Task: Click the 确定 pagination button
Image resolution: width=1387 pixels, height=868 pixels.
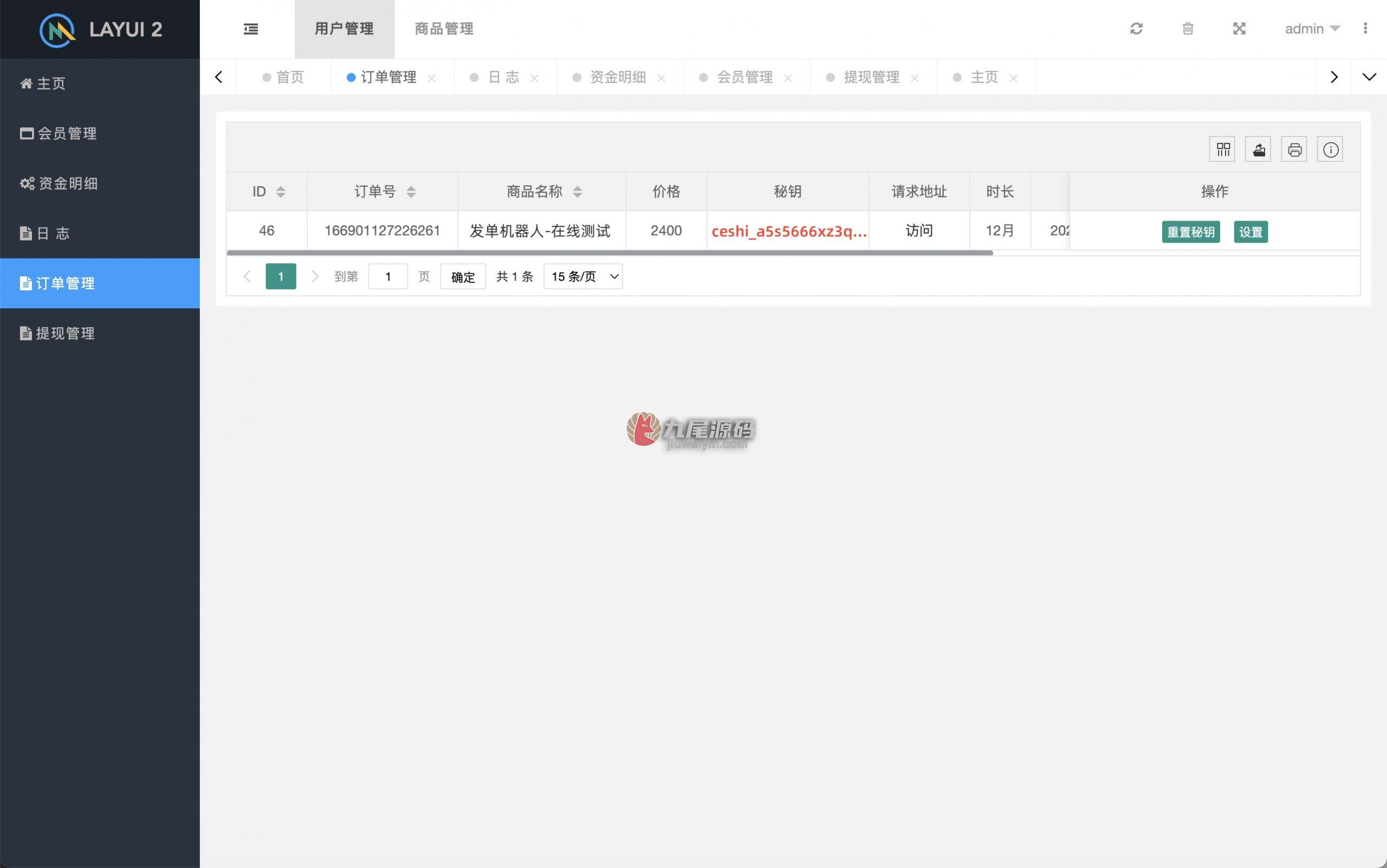Action: pos(463,277)
